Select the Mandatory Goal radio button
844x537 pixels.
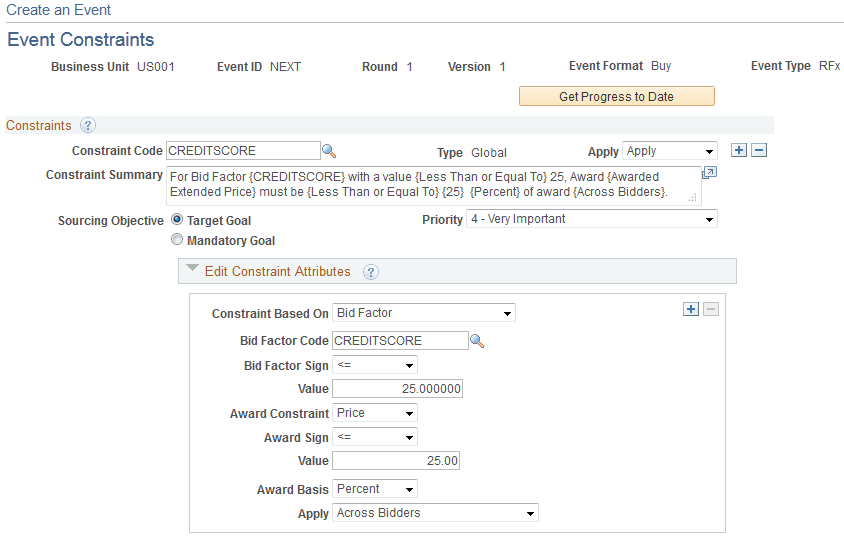(x=177, y=239)
